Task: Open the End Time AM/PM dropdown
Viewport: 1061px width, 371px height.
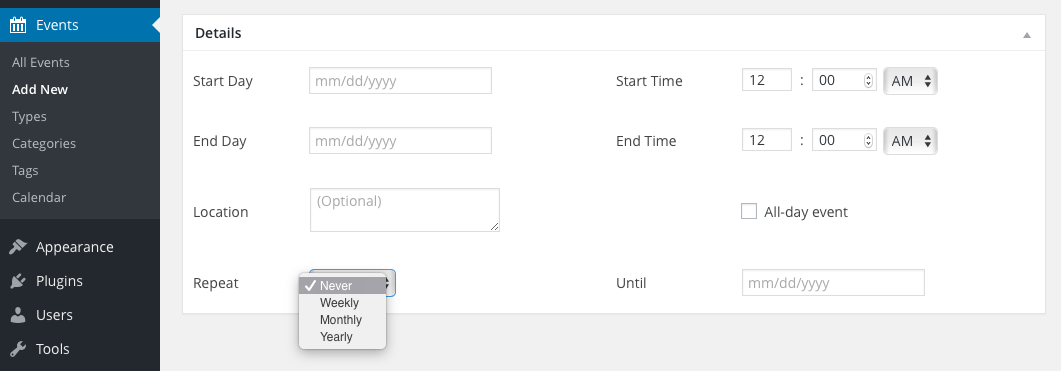Action: (x=911, y=141)
